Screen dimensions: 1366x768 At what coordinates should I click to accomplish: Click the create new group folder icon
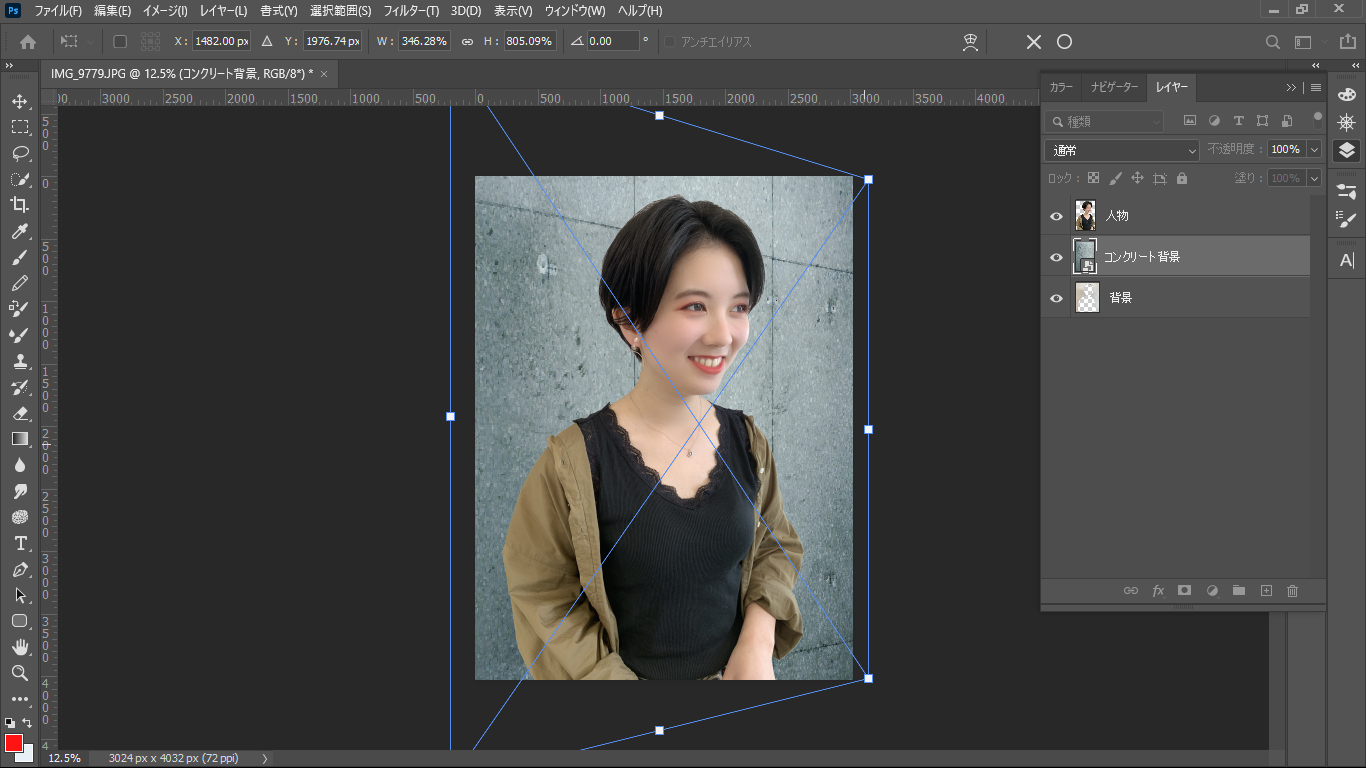[1239, 591]
